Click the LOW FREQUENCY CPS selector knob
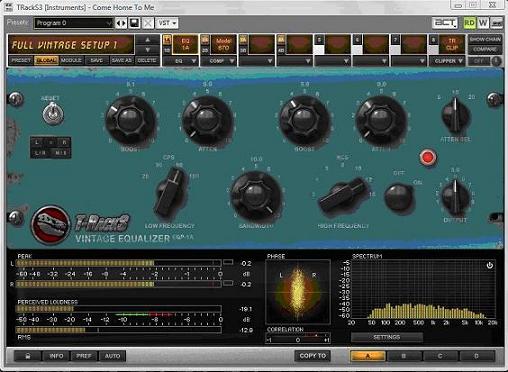The image size is (508, 372). click(x=171, y=193)
